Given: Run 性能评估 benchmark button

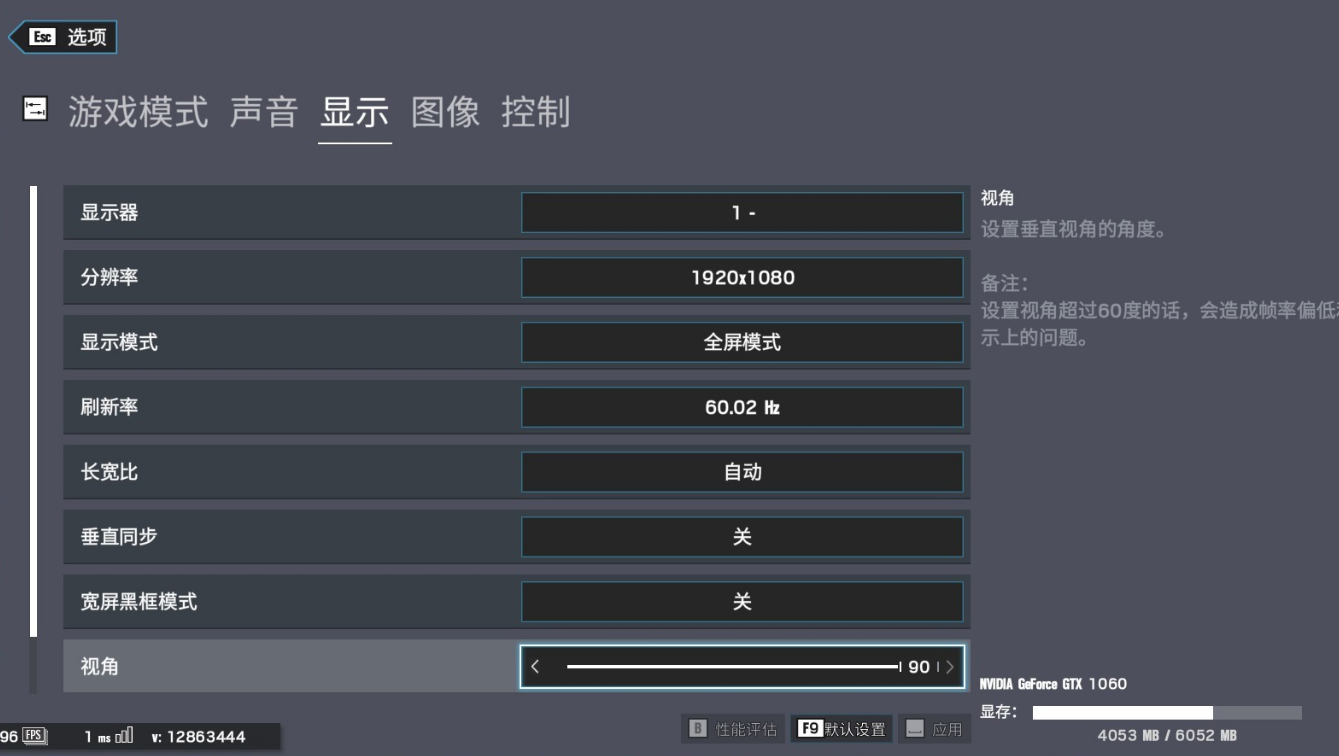Looking at the screenshot, I should click(733, 729).
